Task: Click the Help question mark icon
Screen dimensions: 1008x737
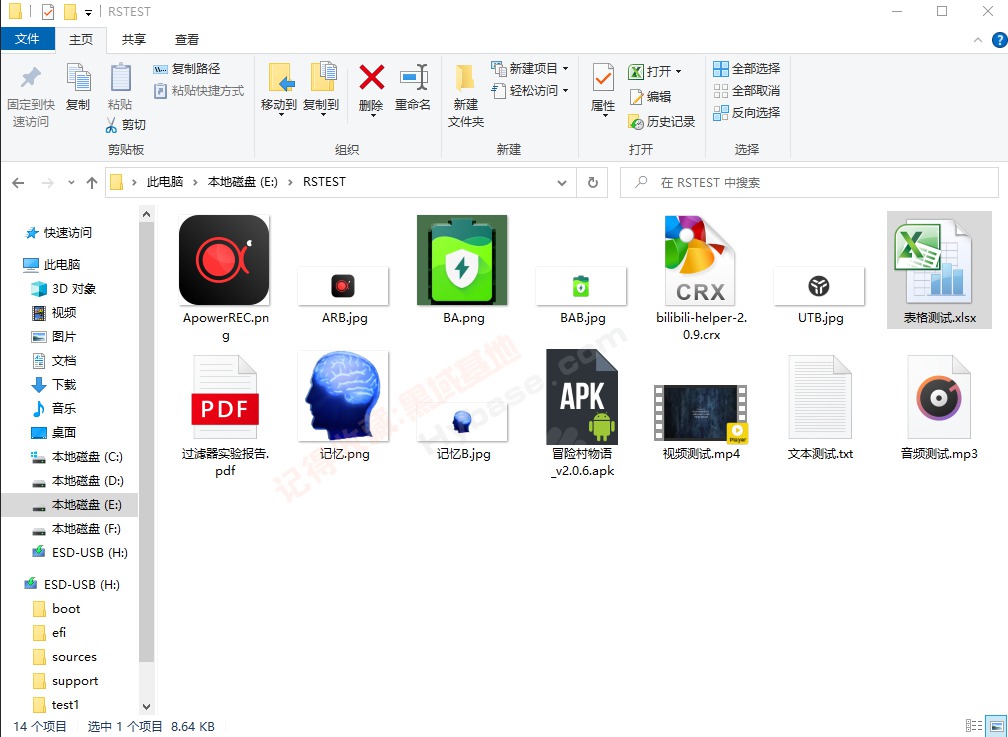Action: 1000,40
